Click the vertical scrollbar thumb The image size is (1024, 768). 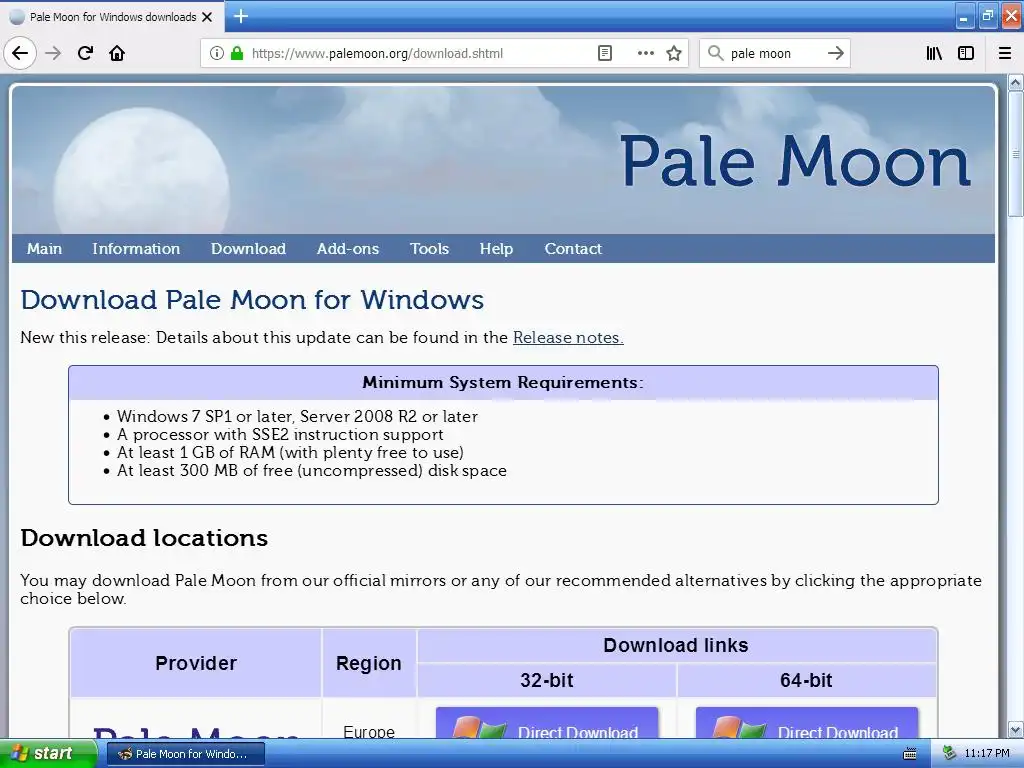[1015, 154]
